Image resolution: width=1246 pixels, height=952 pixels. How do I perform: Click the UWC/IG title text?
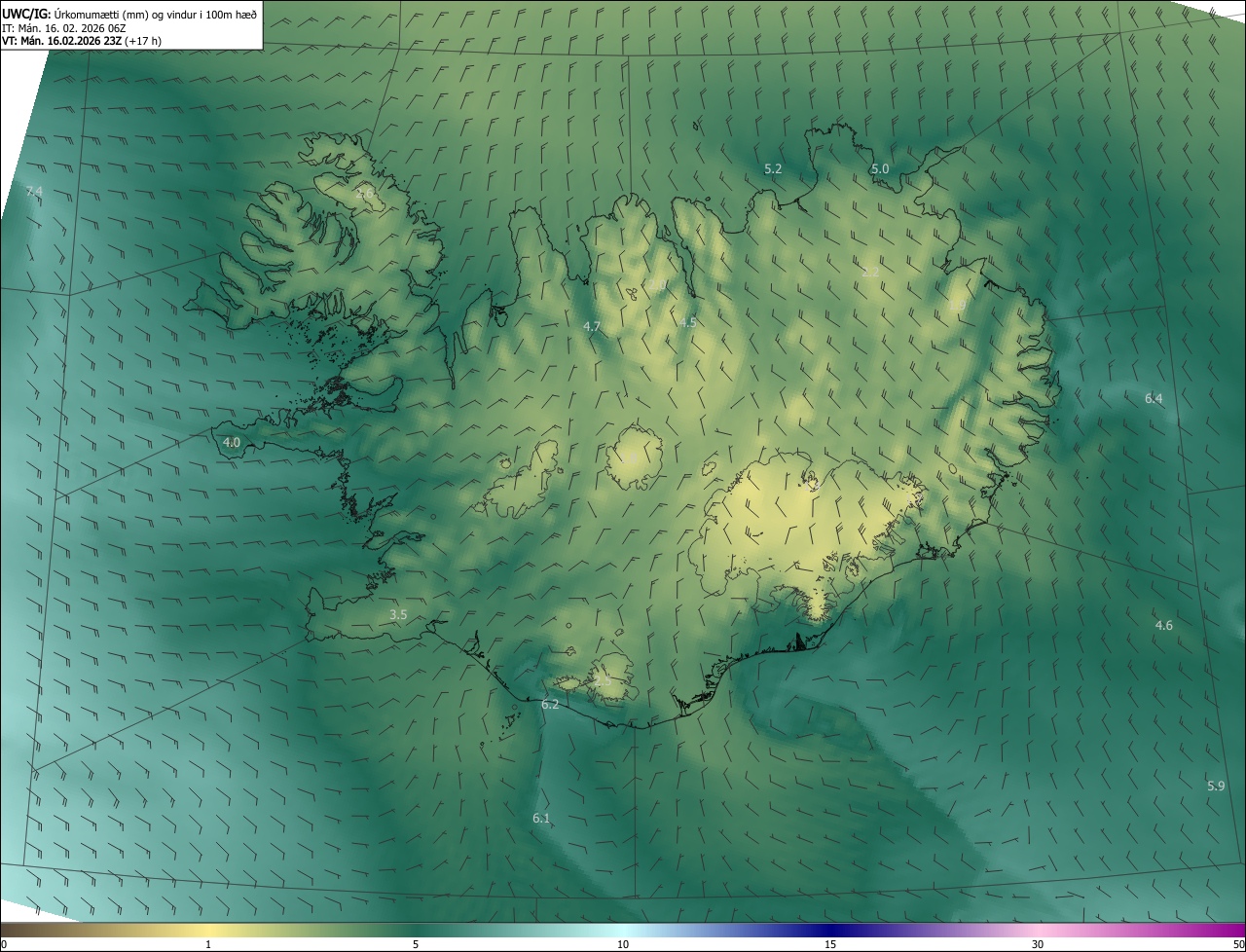click(x=26, y=14)
